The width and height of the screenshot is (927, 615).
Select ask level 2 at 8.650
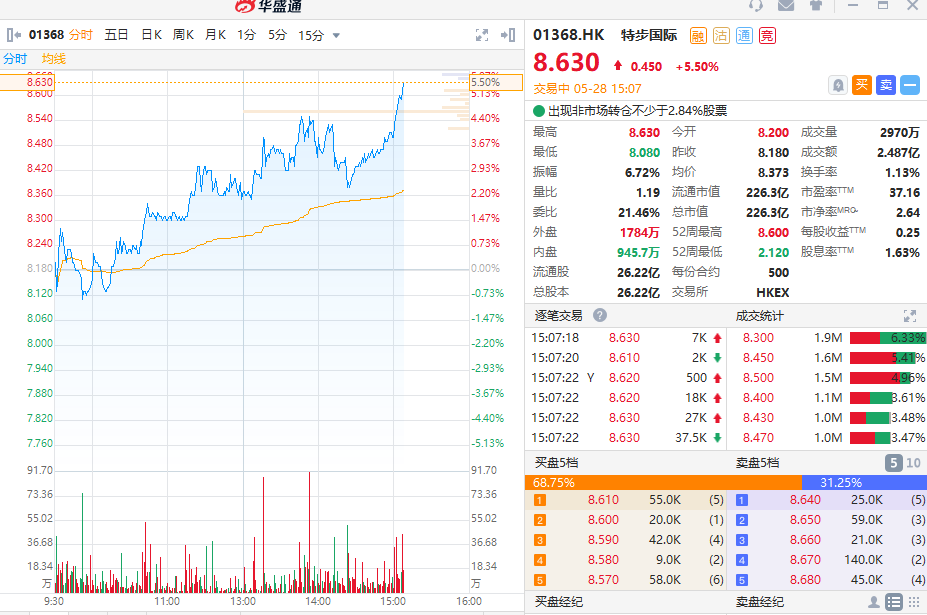pos(829,520)
